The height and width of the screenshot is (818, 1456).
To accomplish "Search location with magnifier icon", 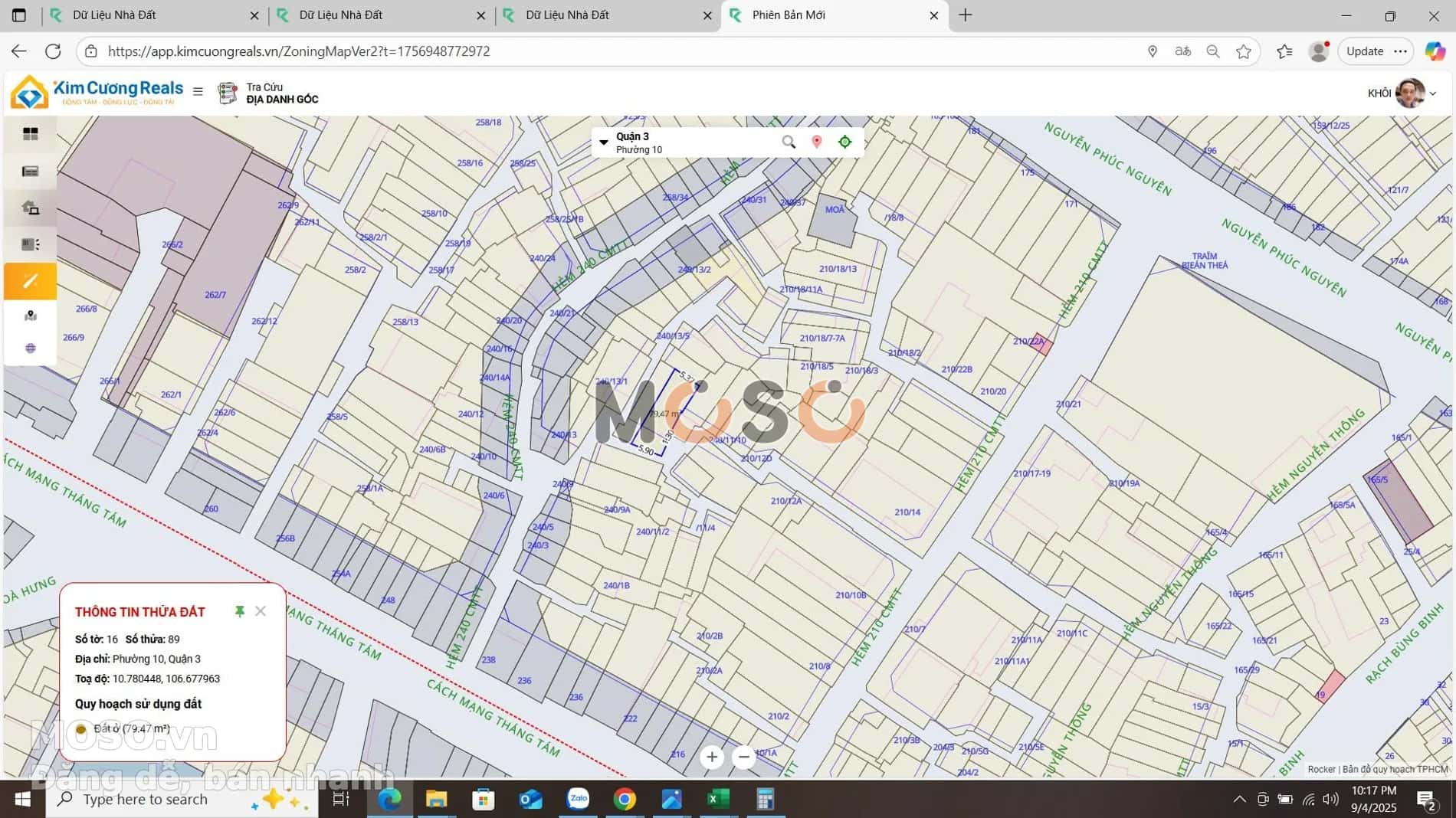I will tap(789, 142).
